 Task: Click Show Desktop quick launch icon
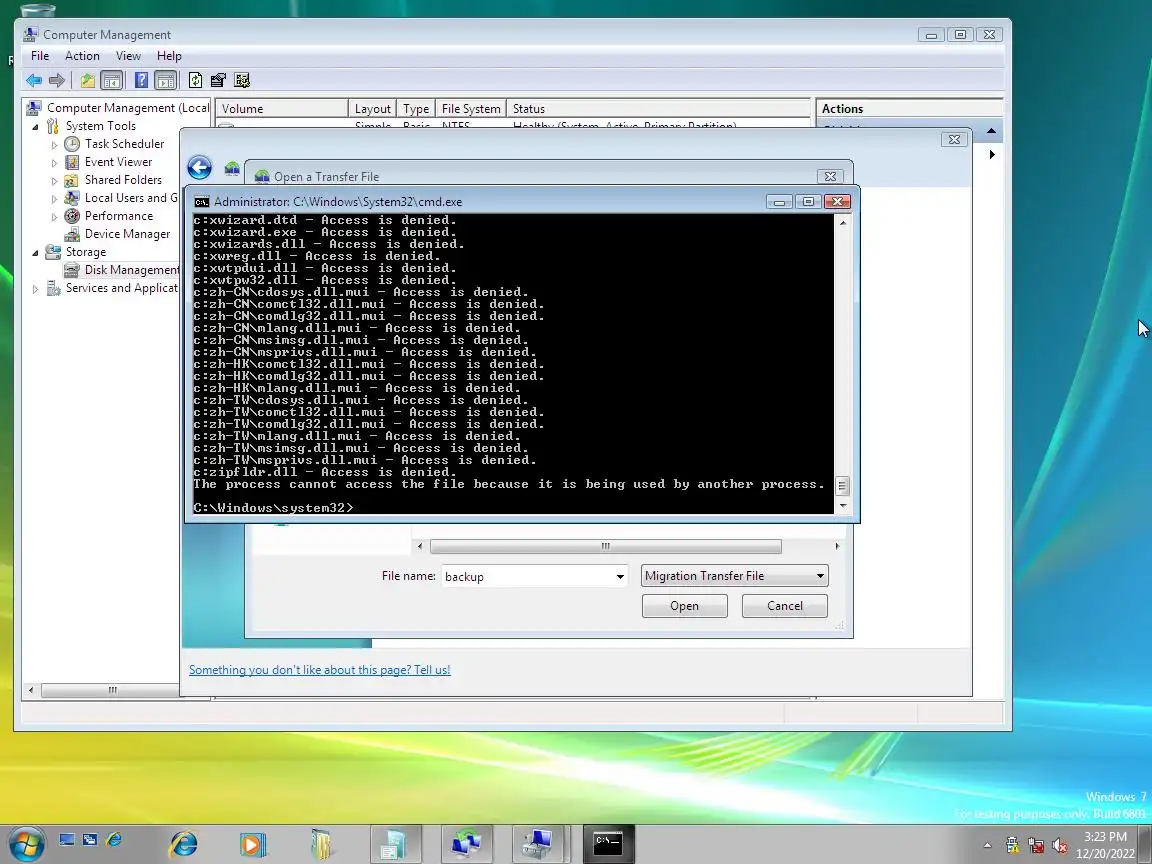pyautogui.click(x=67, y=839)
